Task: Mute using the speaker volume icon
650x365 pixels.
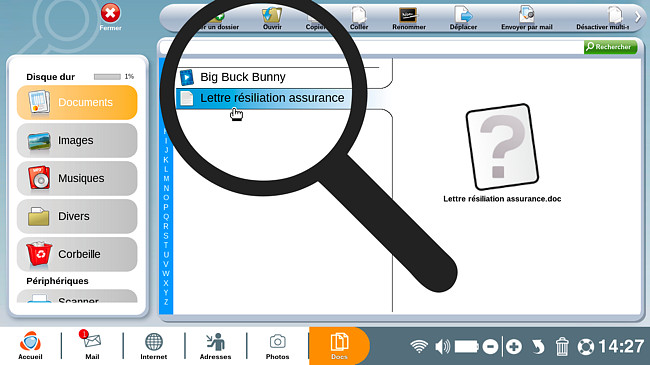Action: [442, 346]
